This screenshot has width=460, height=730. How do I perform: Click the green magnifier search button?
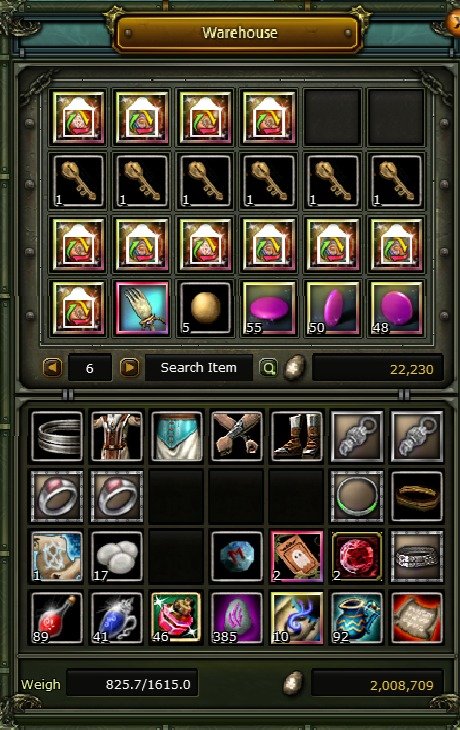tap(268, 368)
